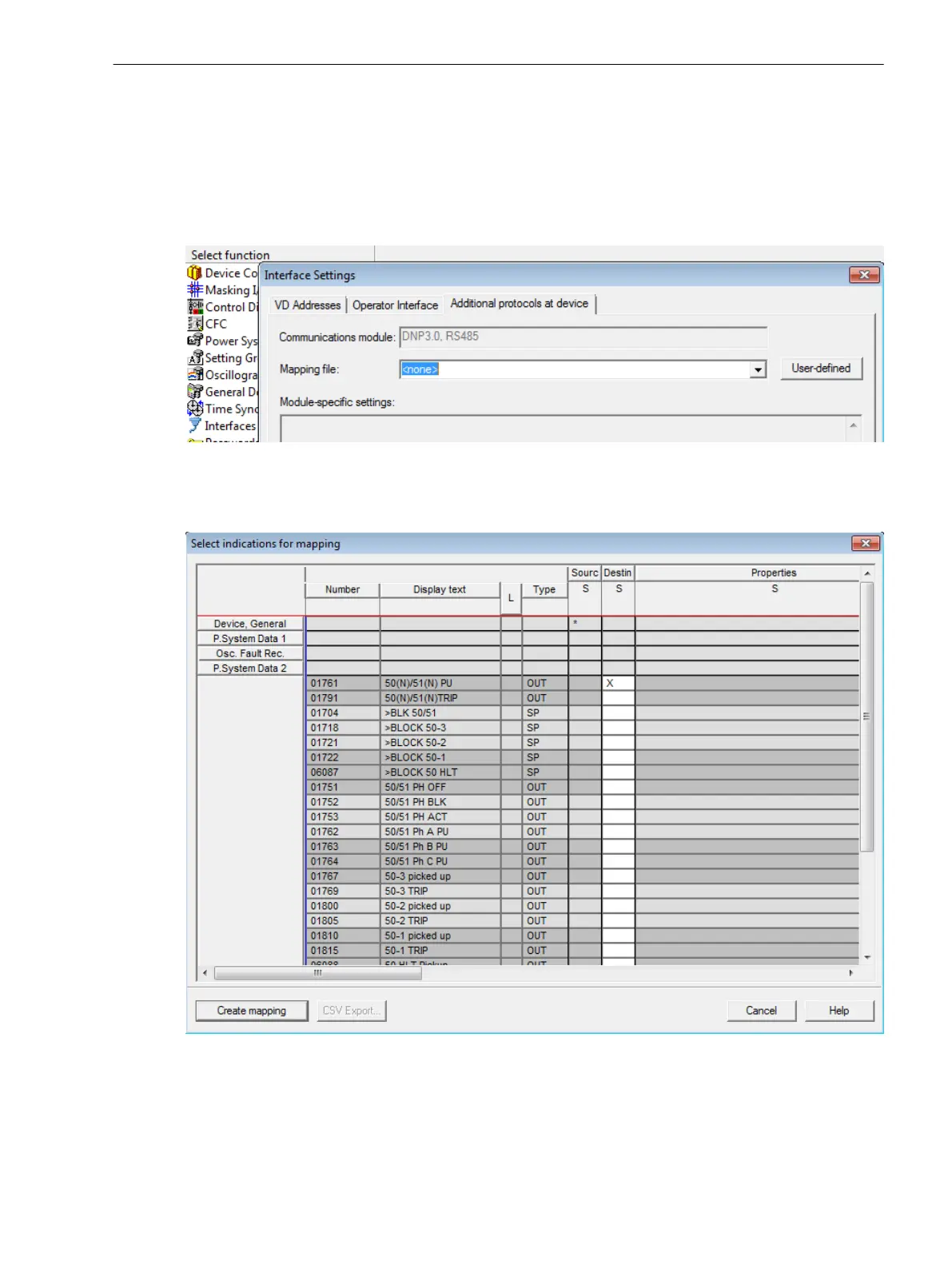Toggle Destination S cell for 50-1 TRIP
The image size is (952, 1269).
[618, 950]
